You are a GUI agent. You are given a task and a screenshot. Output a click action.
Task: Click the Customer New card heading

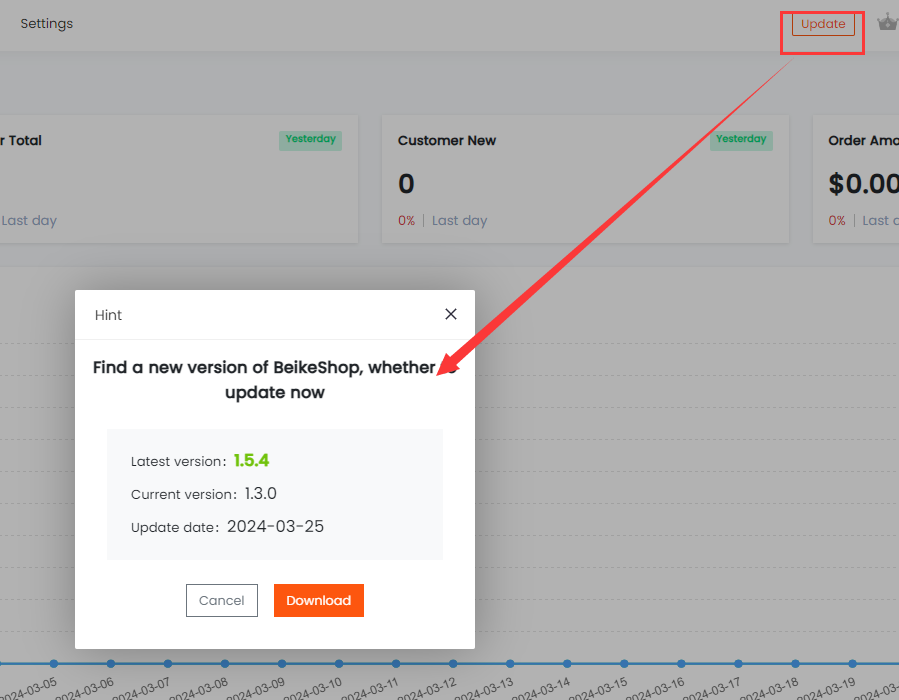click(x=447, y=140)
